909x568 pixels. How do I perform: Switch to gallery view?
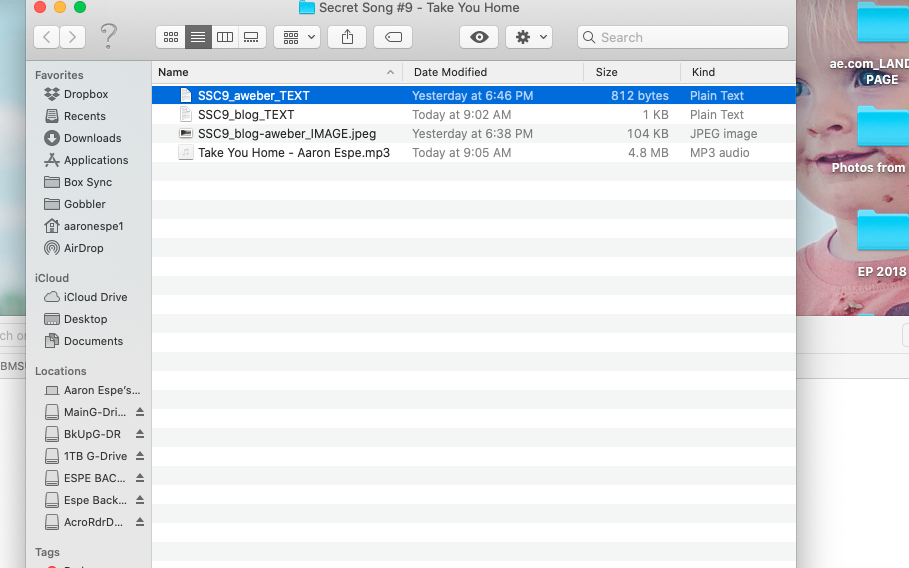[x=252, y=37]
